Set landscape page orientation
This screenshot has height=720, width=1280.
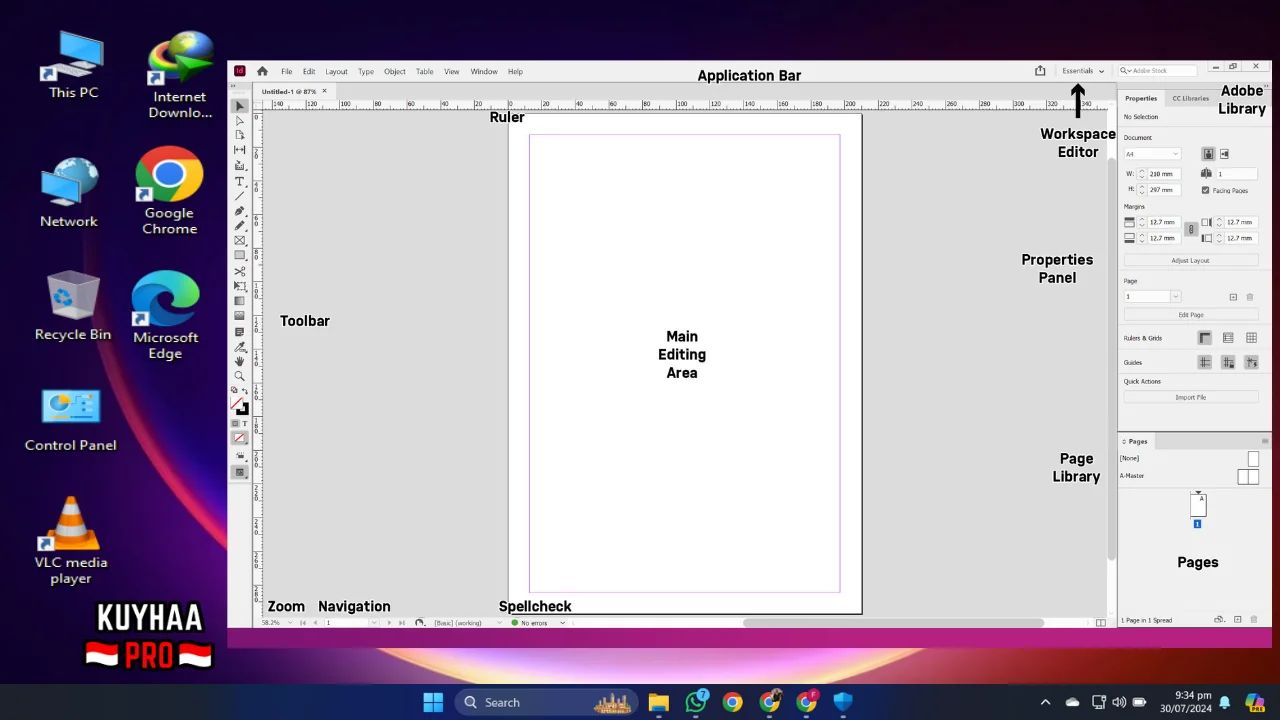click(x=1224, y=154)
